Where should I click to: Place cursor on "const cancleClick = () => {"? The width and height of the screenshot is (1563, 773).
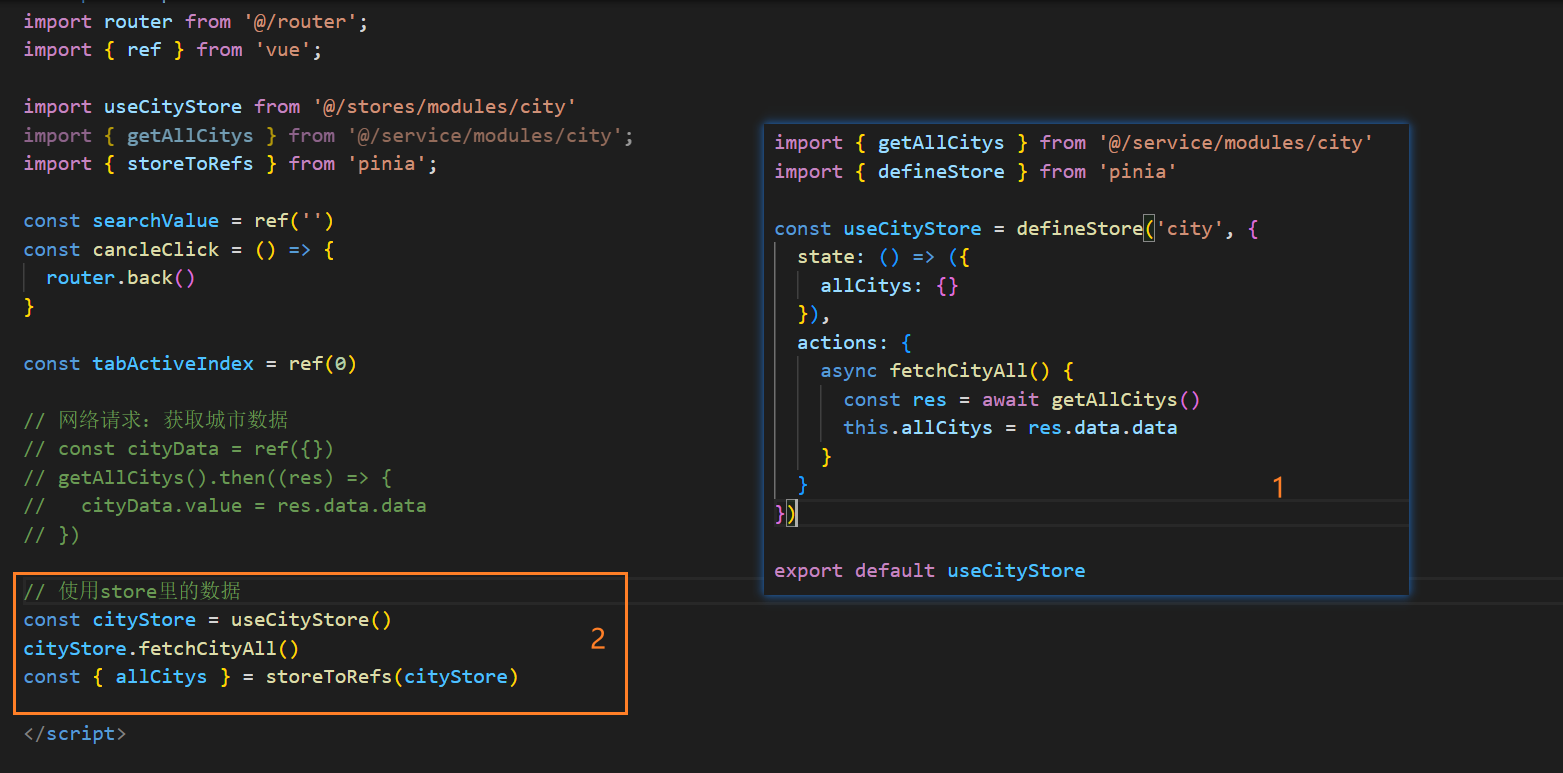click(179, 249)
